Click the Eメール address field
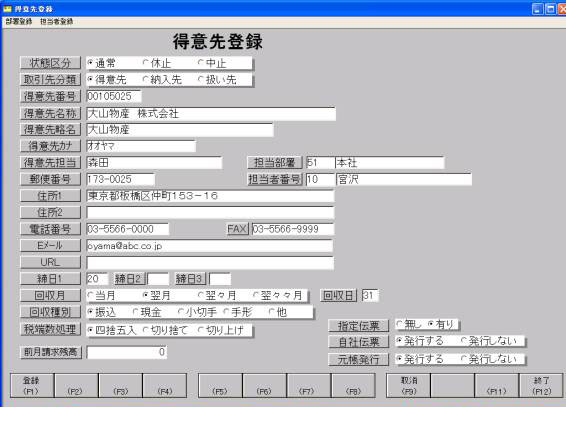 click(210, 246)
